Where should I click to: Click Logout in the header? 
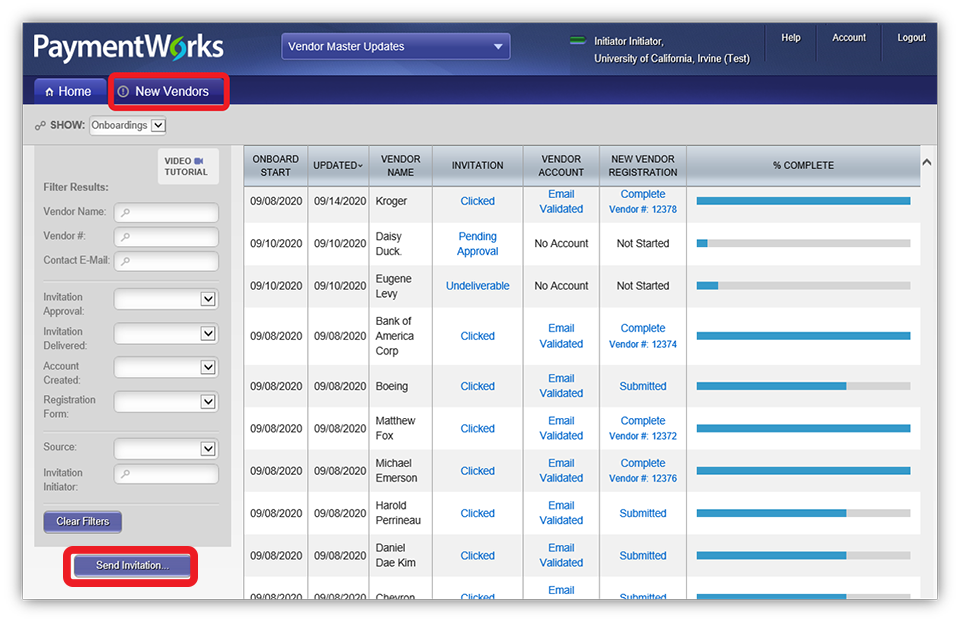911,38
